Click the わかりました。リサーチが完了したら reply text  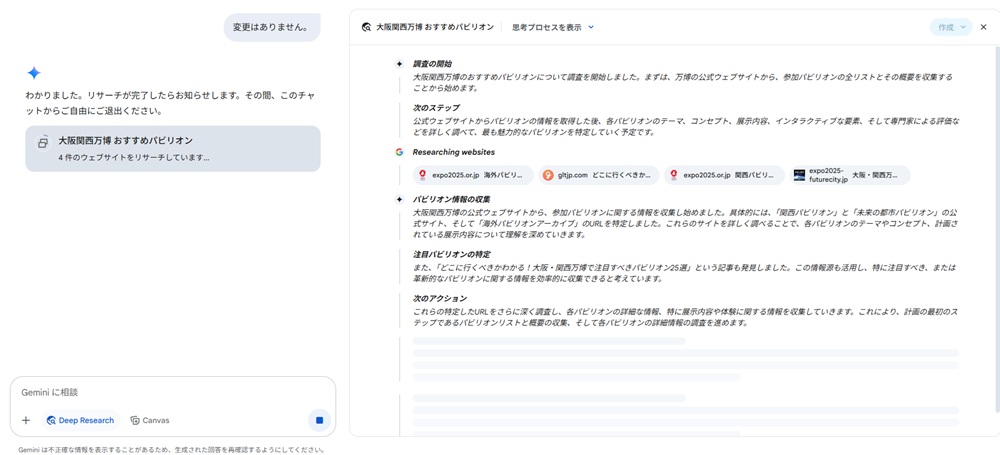[169, 103]
